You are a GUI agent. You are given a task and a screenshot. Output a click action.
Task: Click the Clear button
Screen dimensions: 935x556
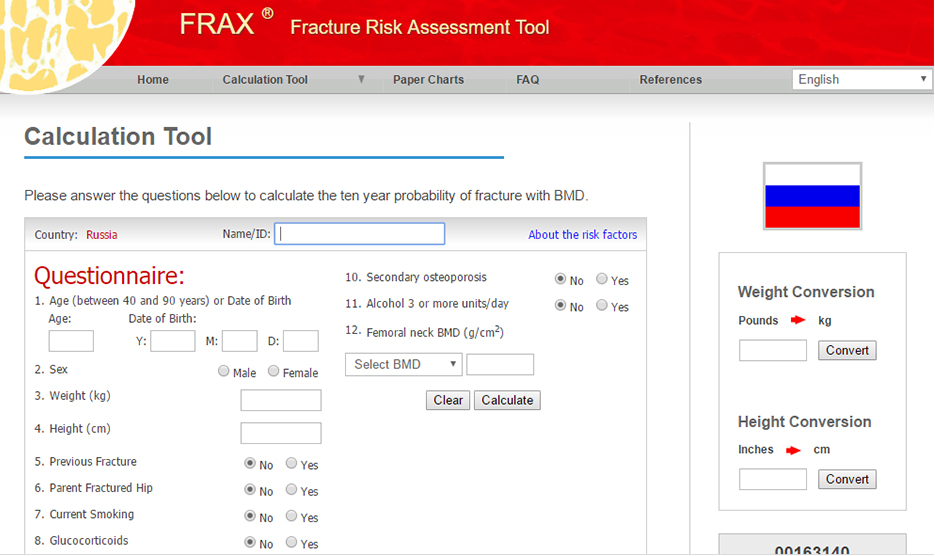pos(448,400)
